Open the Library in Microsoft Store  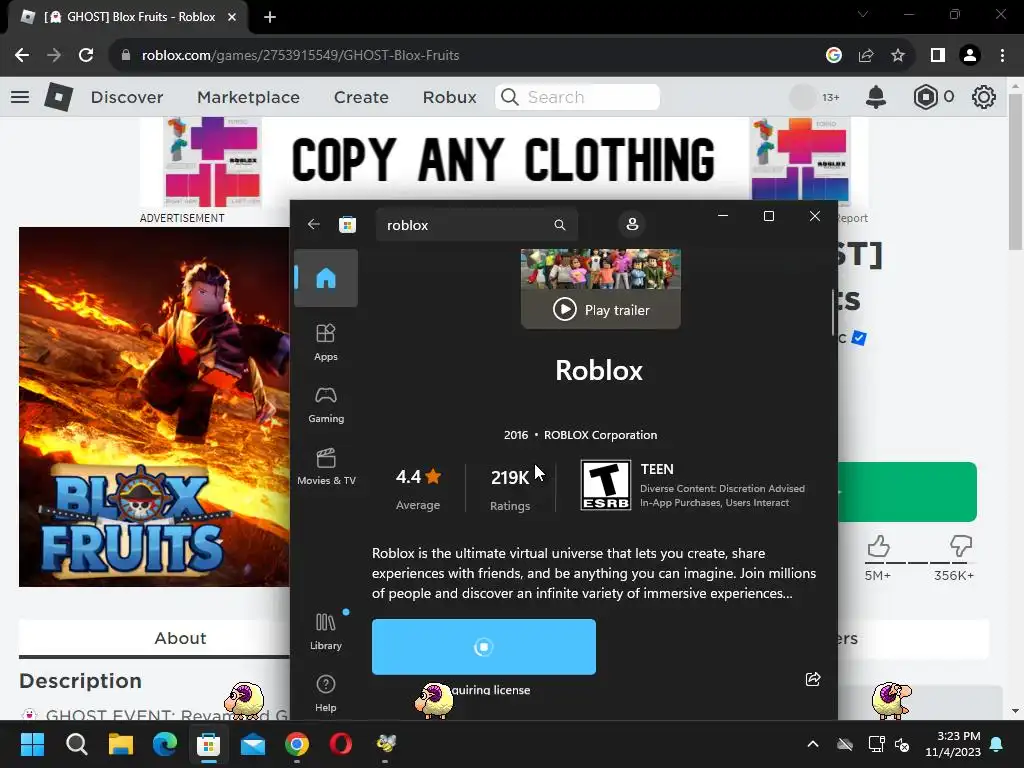[326, 632]
